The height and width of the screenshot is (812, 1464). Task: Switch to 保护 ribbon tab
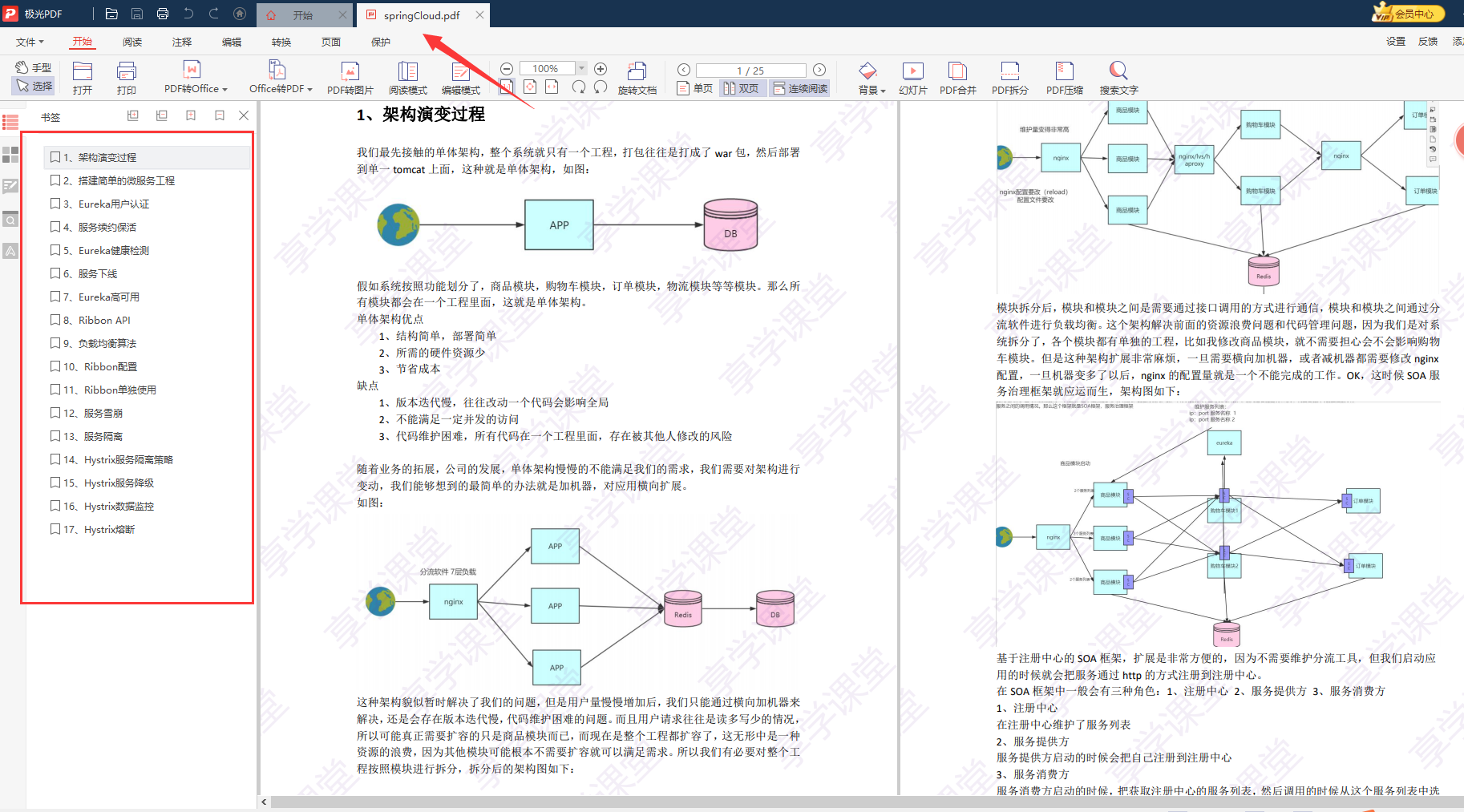tap(381, 42)
